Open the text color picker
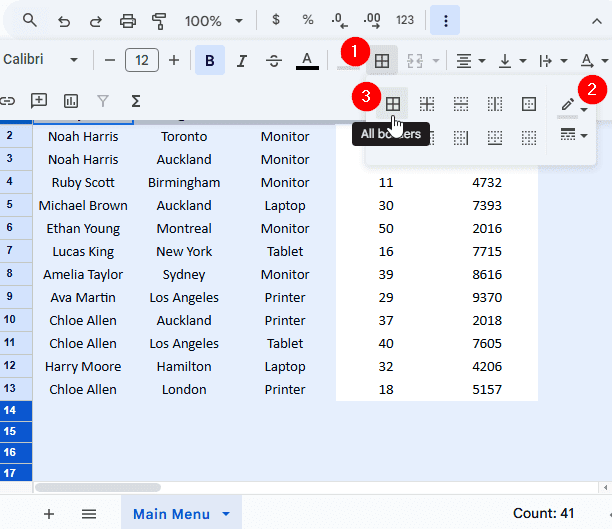Screen dimensions: 612x529 pos(307,61)
